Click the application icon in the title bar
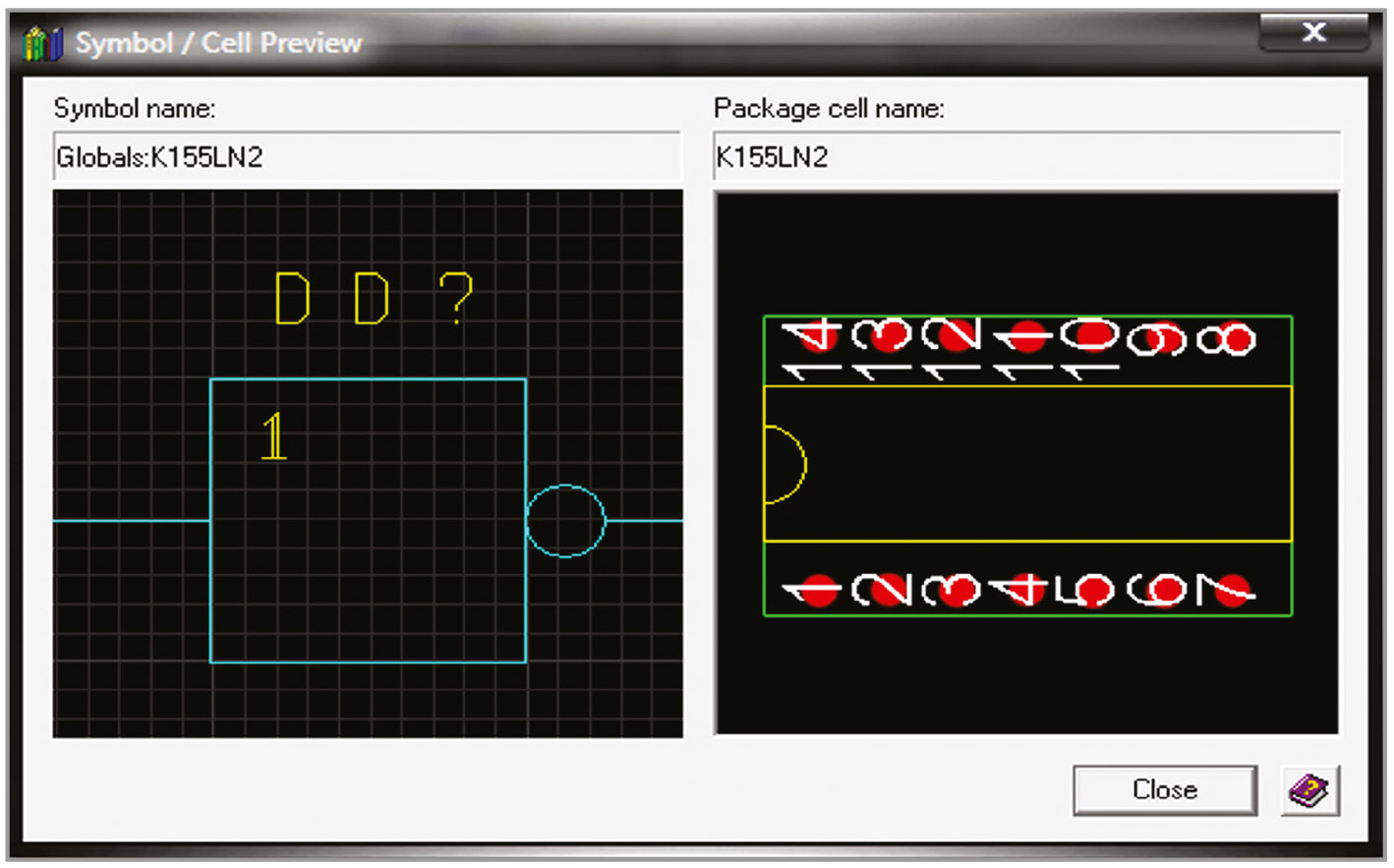The height and width of the screenshot is (868, 1394). click(40, 43)
